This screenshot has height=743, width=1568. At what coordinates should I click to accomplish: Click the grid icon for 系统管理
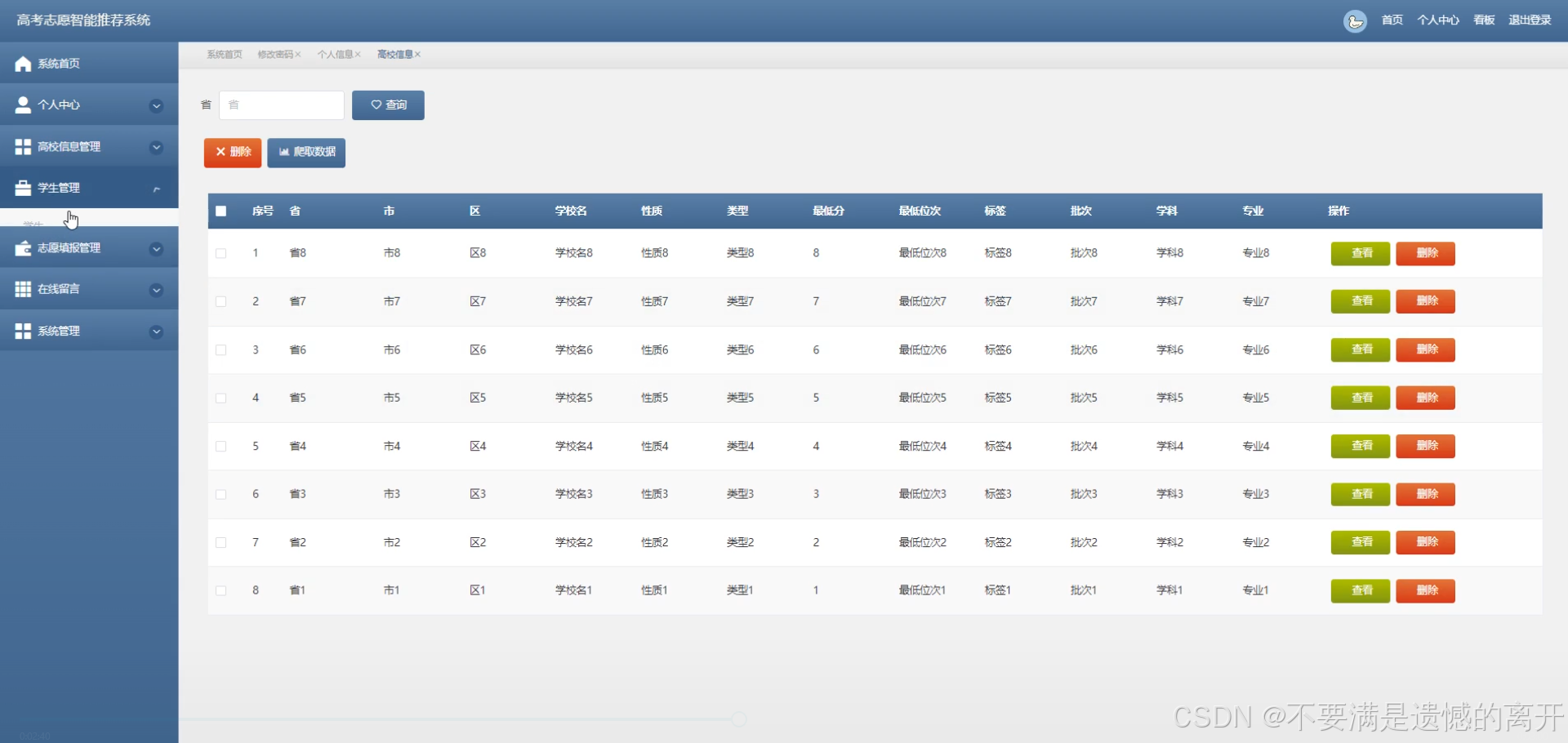pos(23,331)
